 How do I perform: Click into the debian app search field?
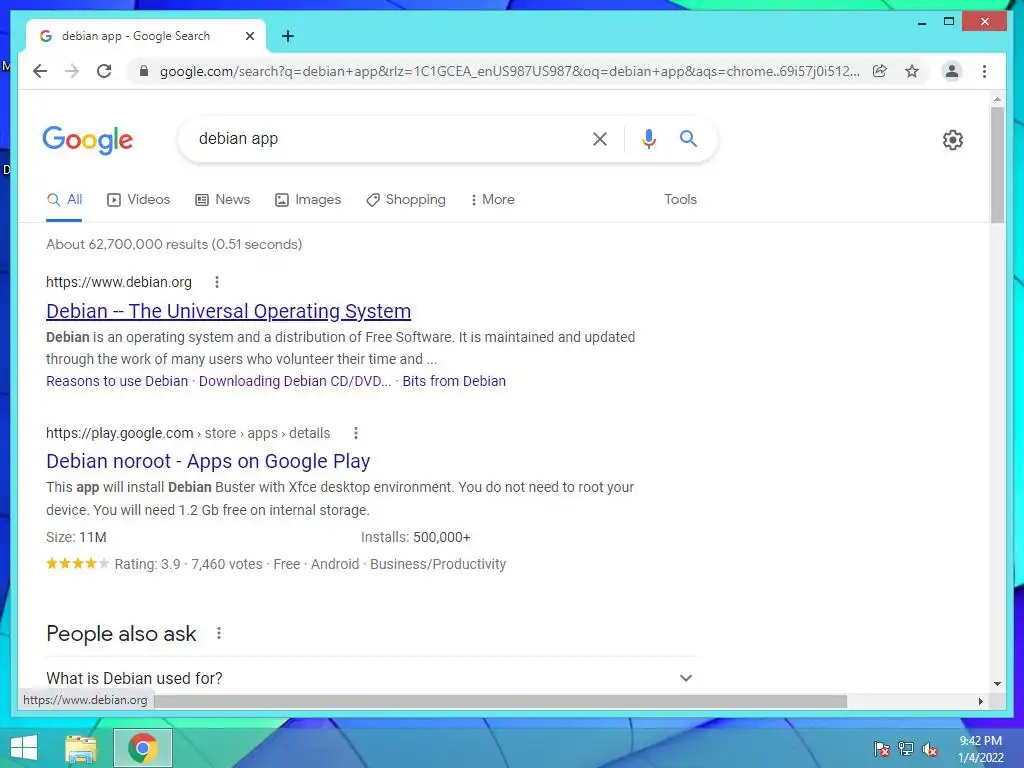tap(385, 138)
